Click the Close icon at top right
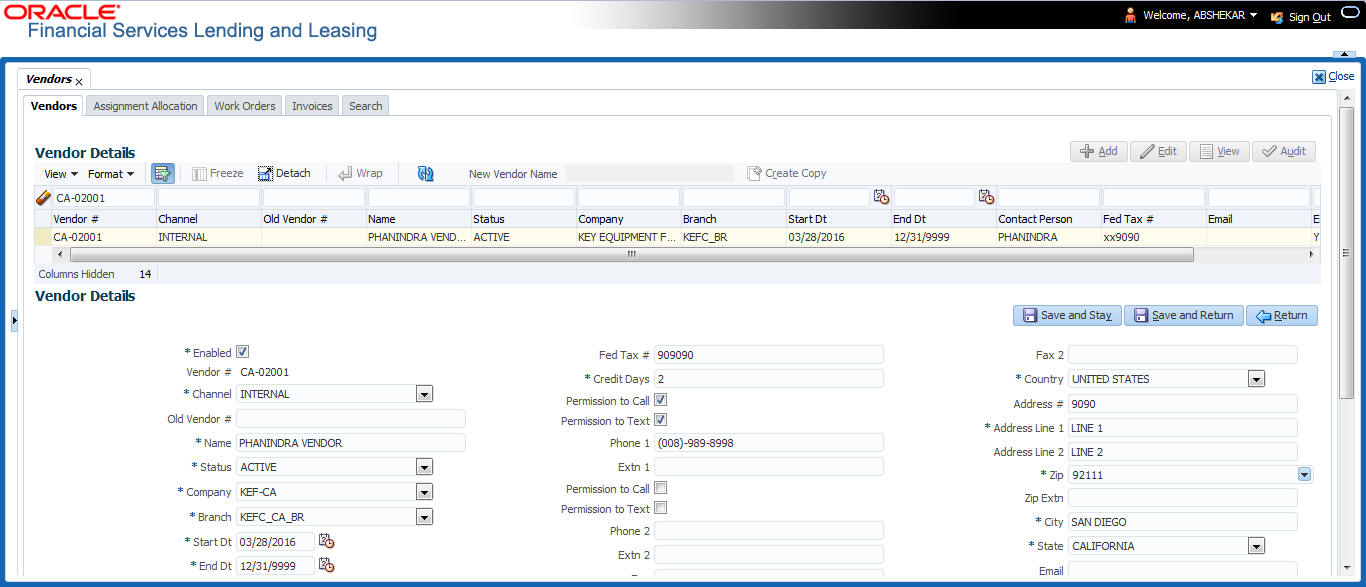Screen dimensions: 1366x587 point(1319,77)
